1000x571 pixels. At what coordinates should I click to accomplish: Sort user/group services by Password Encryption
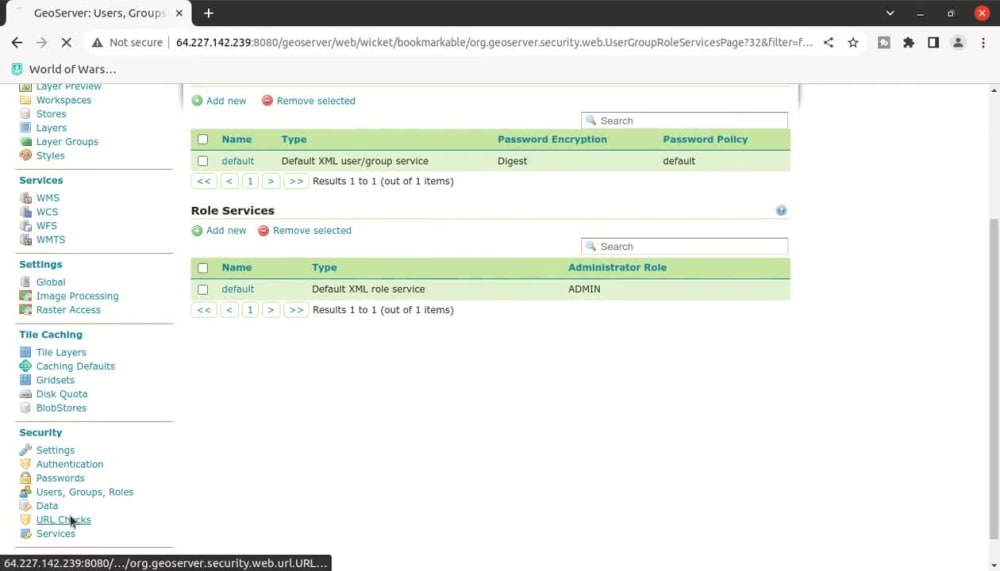[552, 139]
